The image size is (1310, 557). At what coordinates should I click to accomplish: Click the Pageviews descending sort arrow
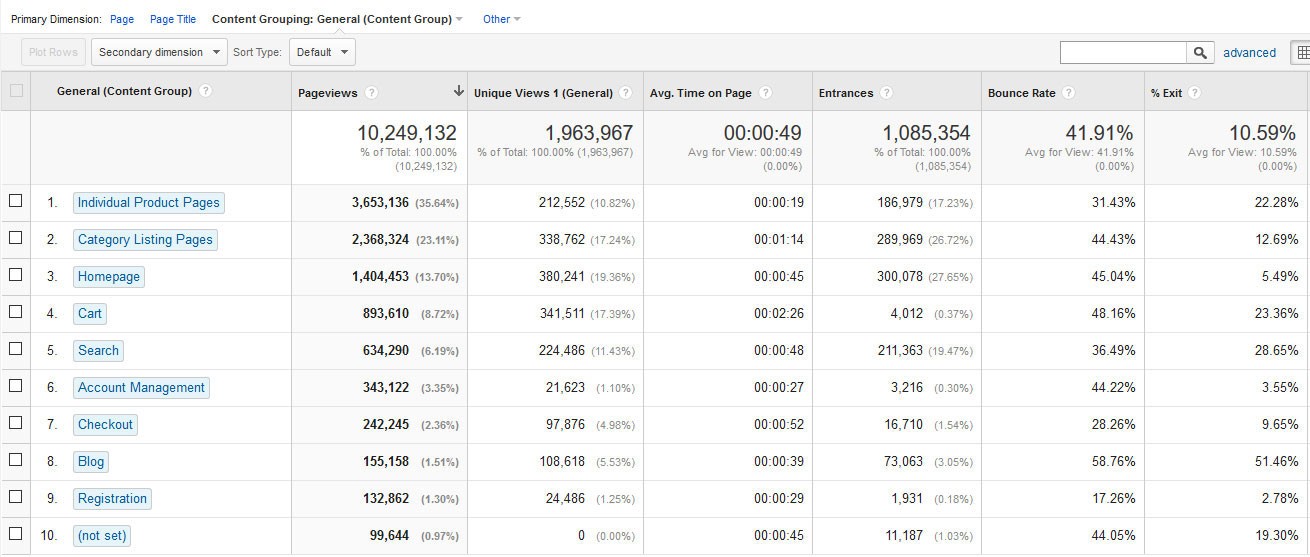pyautogui.click(x=458, y=91)
